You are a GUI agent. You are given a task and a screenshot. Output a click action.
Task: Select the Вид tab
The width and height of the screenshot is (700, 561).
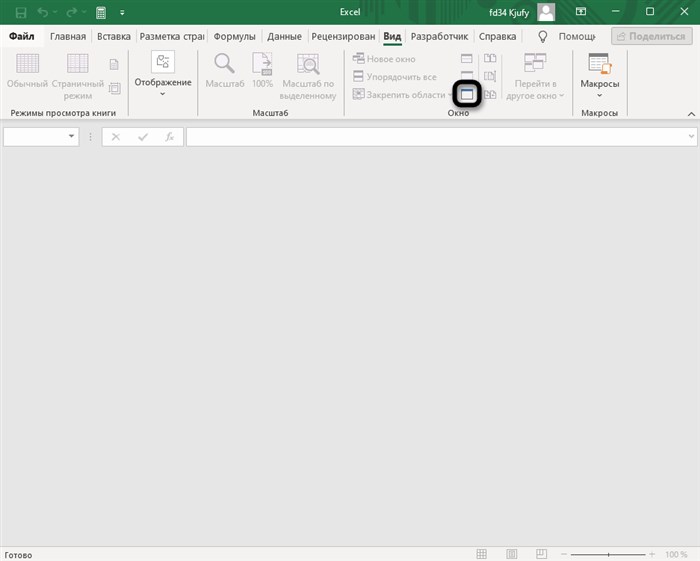392,36
